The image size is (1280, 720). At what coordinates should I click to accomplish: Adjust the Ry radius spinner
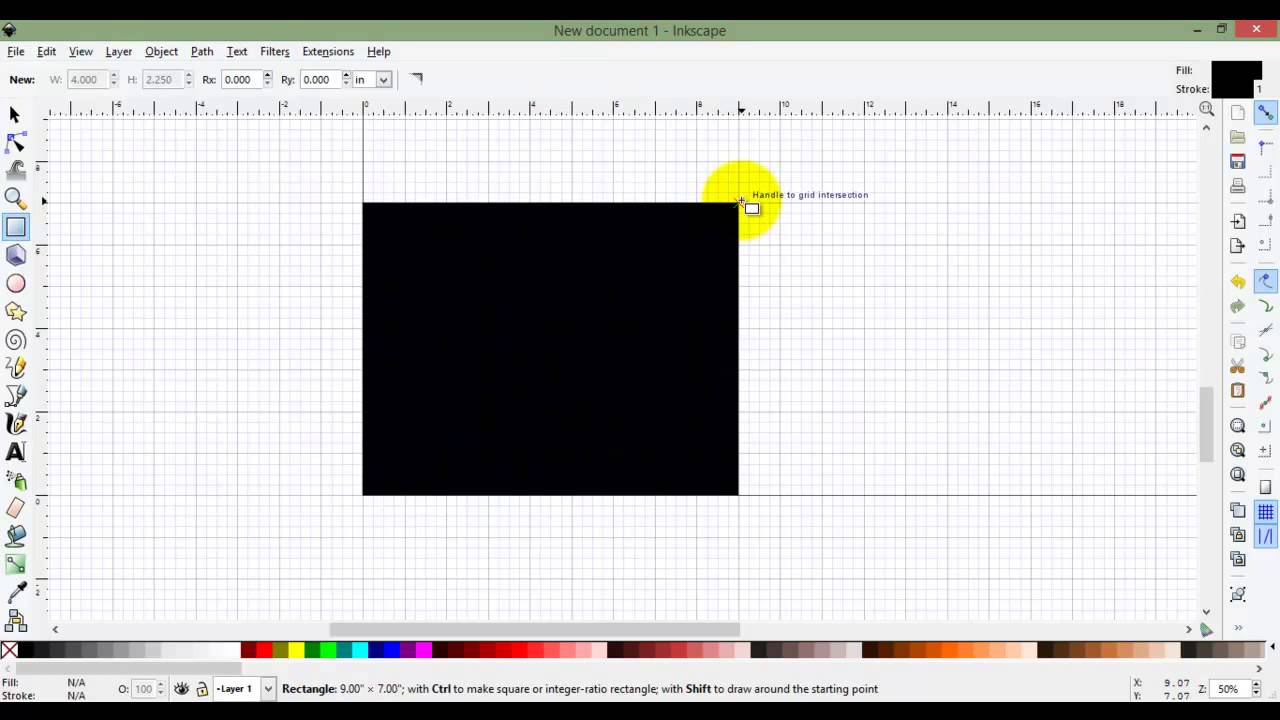click(346, 79)
